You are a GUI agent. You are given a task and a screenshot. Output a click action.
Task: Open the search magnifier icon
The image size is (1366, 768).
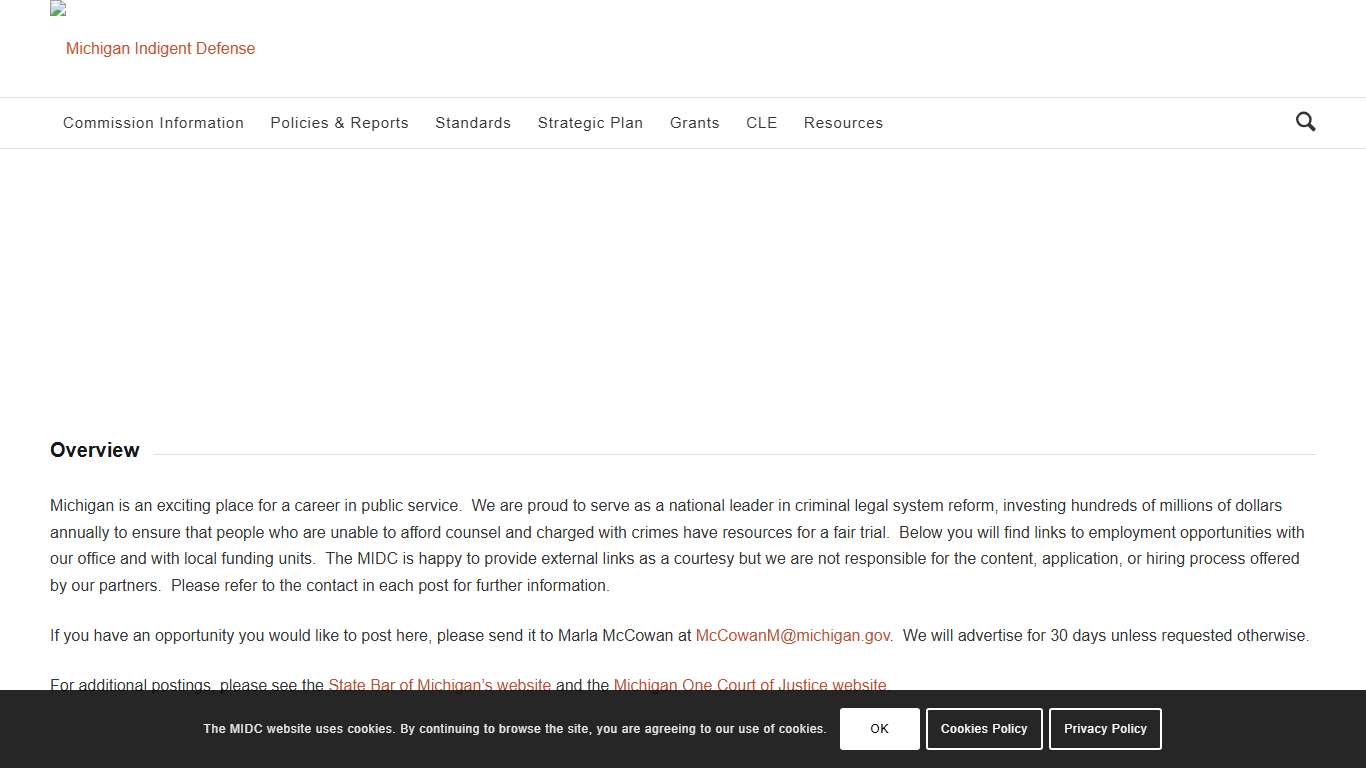(x=1305, y=122)
